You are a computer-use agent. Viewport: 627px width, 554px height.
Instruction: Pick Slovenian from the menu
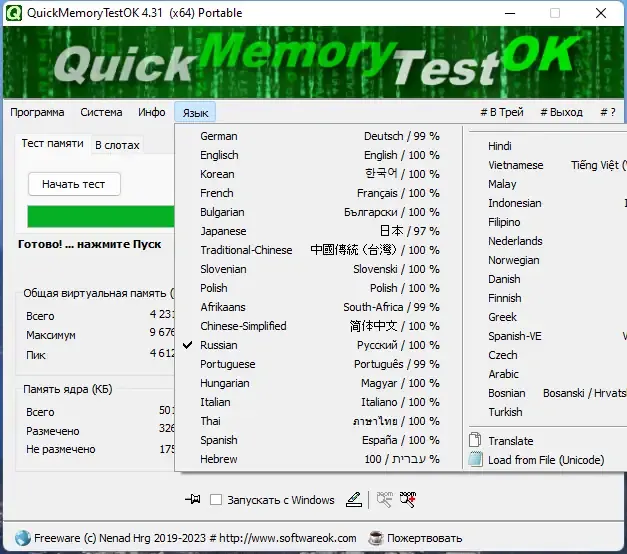coord(319,269)
